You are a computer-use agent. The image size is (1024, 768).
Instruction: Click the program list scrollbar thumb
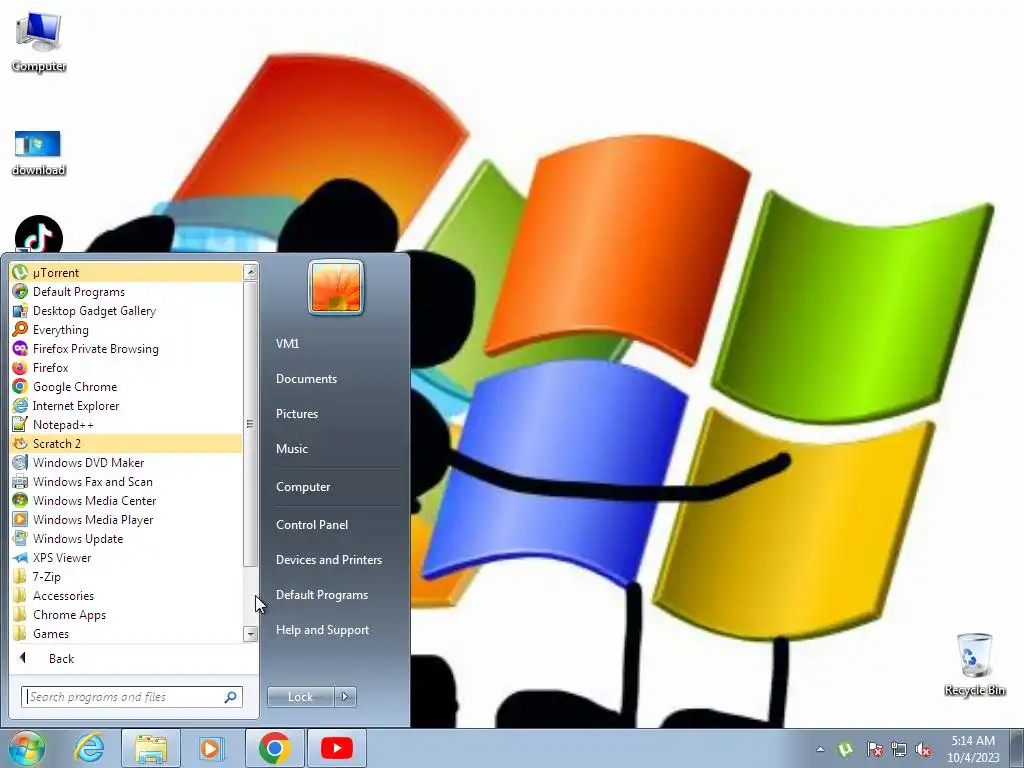(250, 423)
